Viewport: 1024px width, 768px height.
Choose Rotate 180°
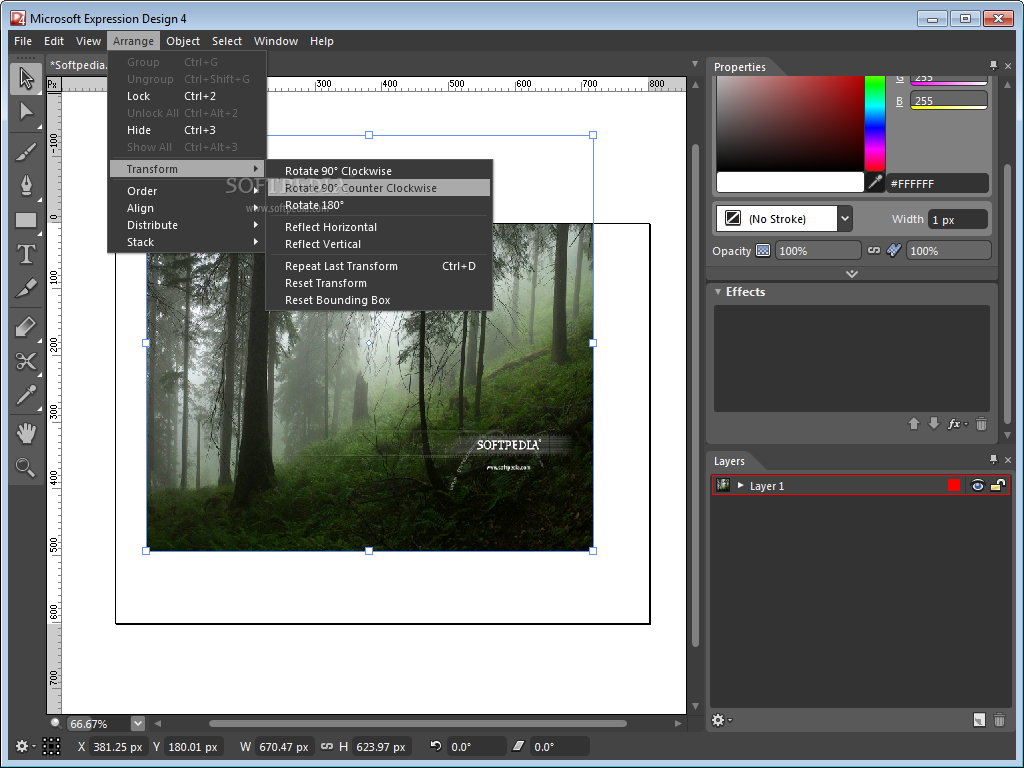coord(379,205)
